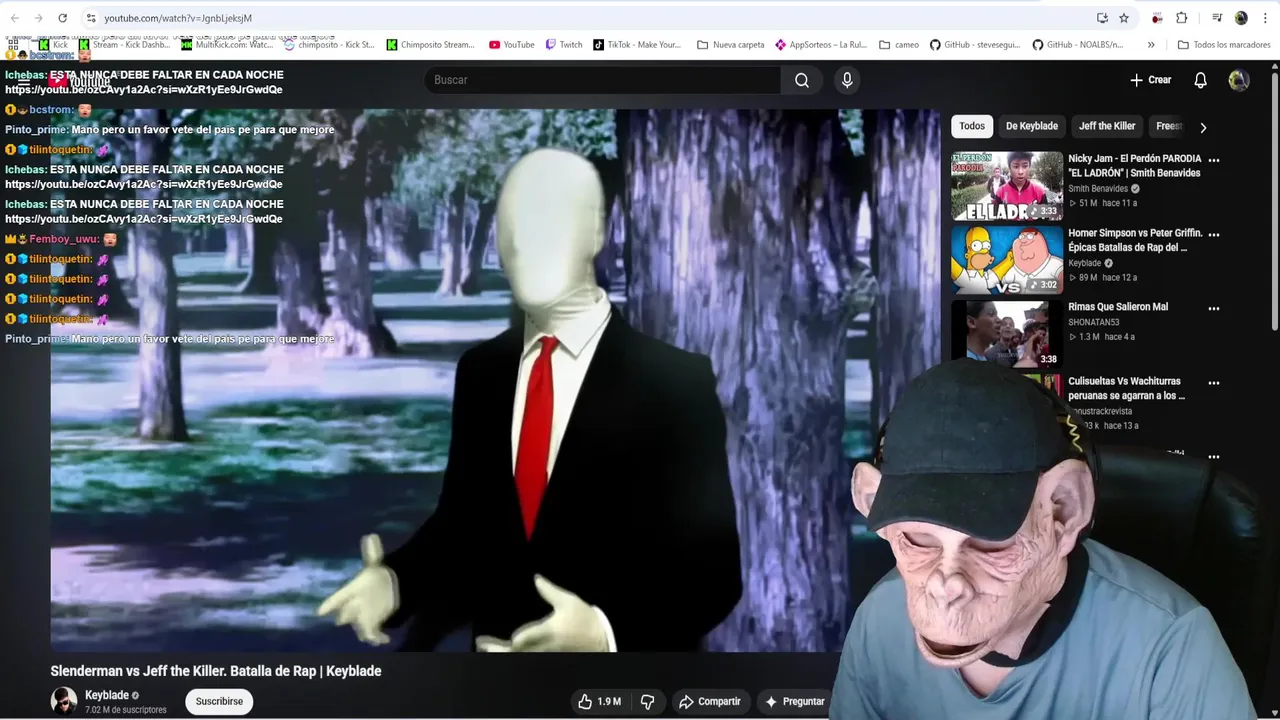Open the Extensions puzzle icon
The width and height of the screenshot is (1280, 720).
1182,18
